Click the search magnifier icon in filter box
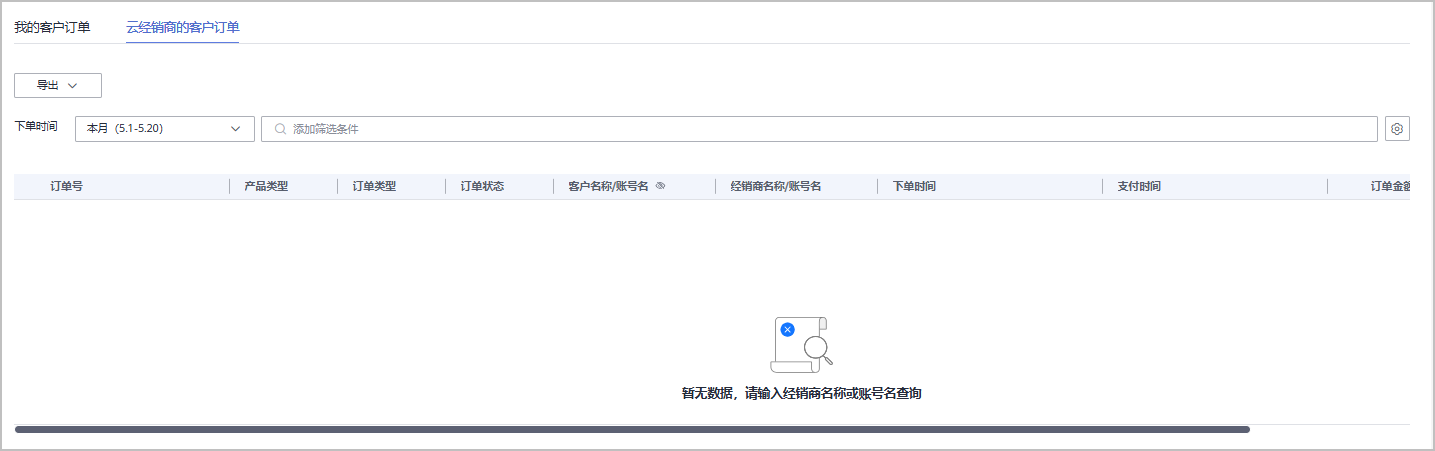The width and height of the screenshot is (1435, 451). click(x=281, y=129)
